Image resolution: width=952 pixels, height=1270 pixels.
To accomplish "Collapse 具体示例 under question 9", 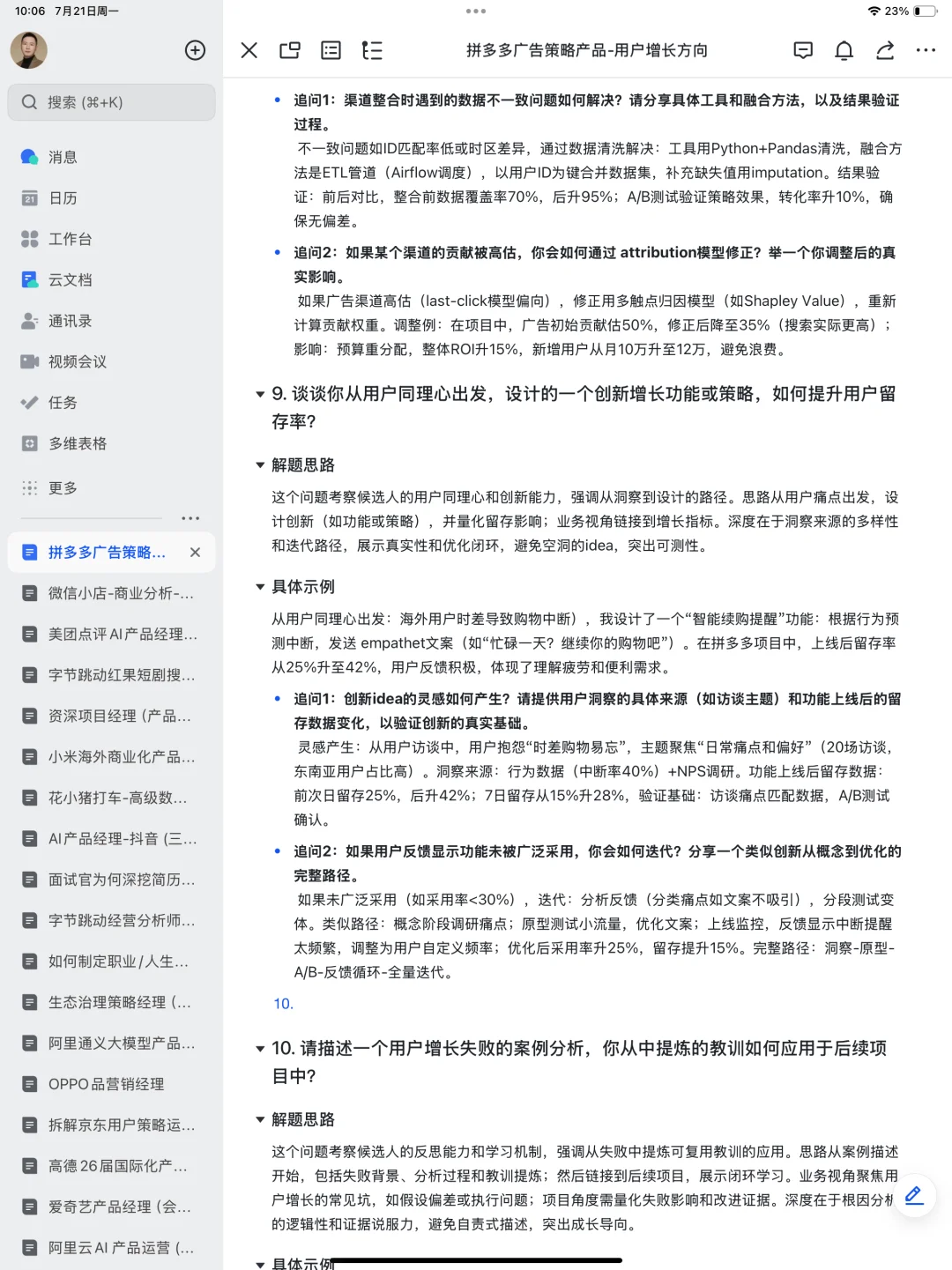I will pos(260,586).
